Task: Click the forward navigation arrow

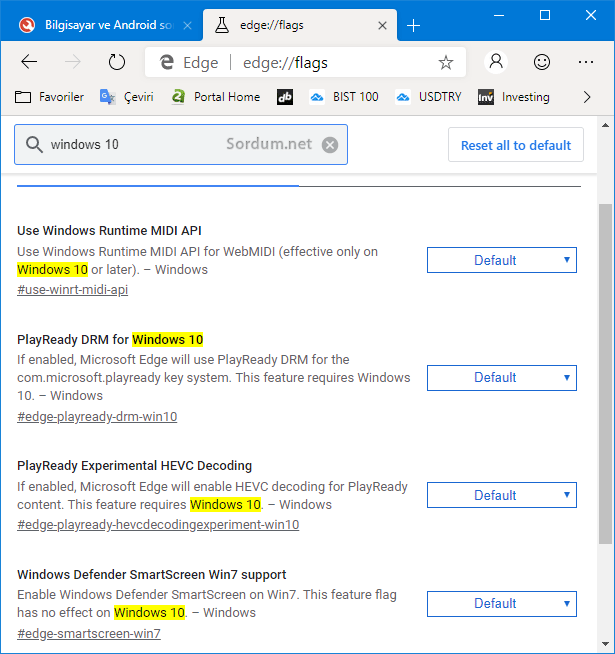Action: tap(73, 62)
